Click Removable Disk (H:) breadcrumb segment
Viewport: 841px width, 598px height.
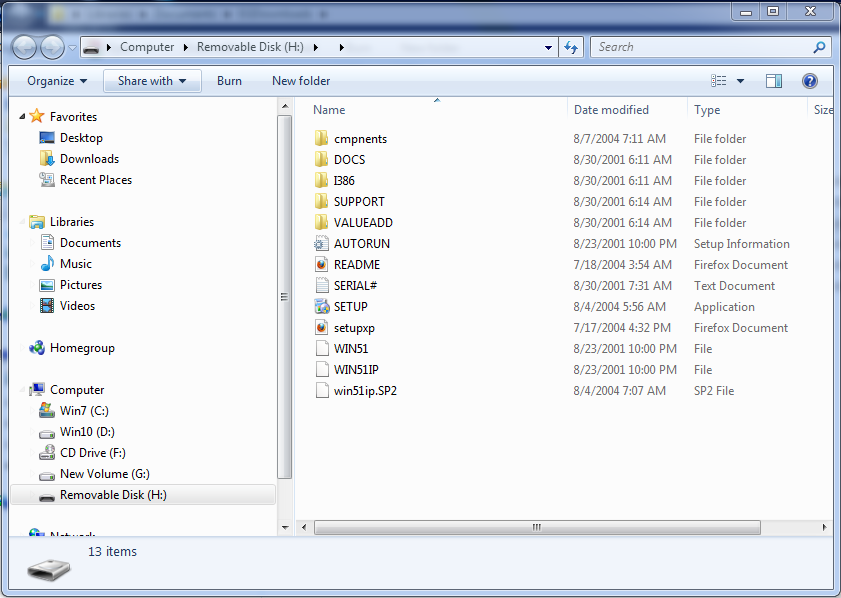250,47
